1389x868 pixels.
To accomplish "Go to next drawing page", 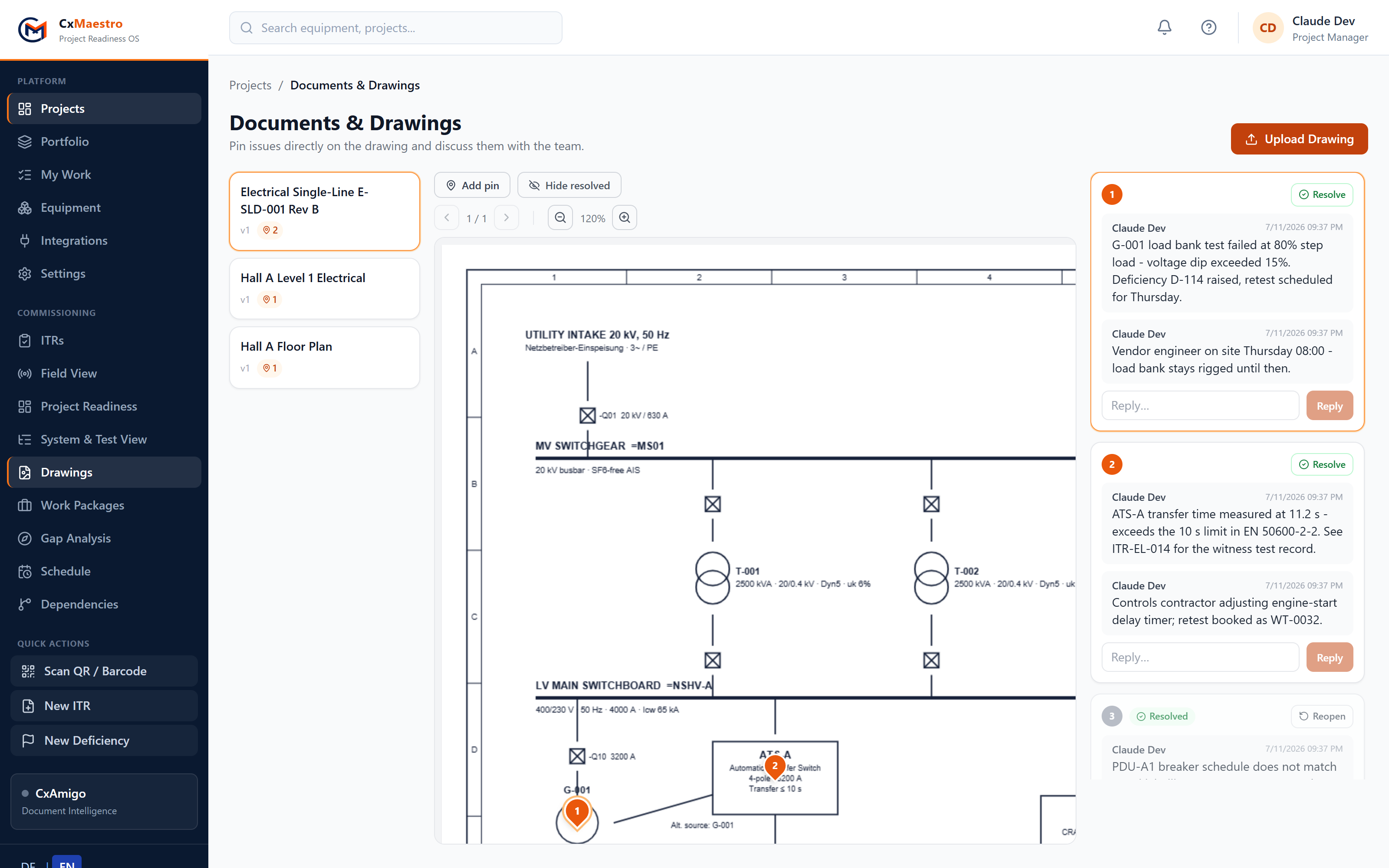I will pos(506,217).
